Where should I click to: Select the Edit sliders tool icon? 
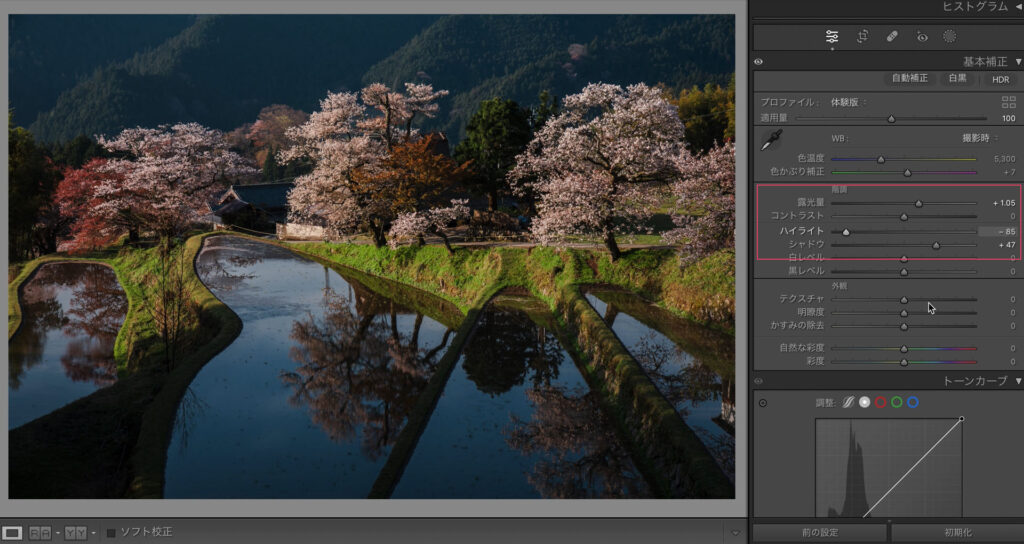tap(832, 36)
